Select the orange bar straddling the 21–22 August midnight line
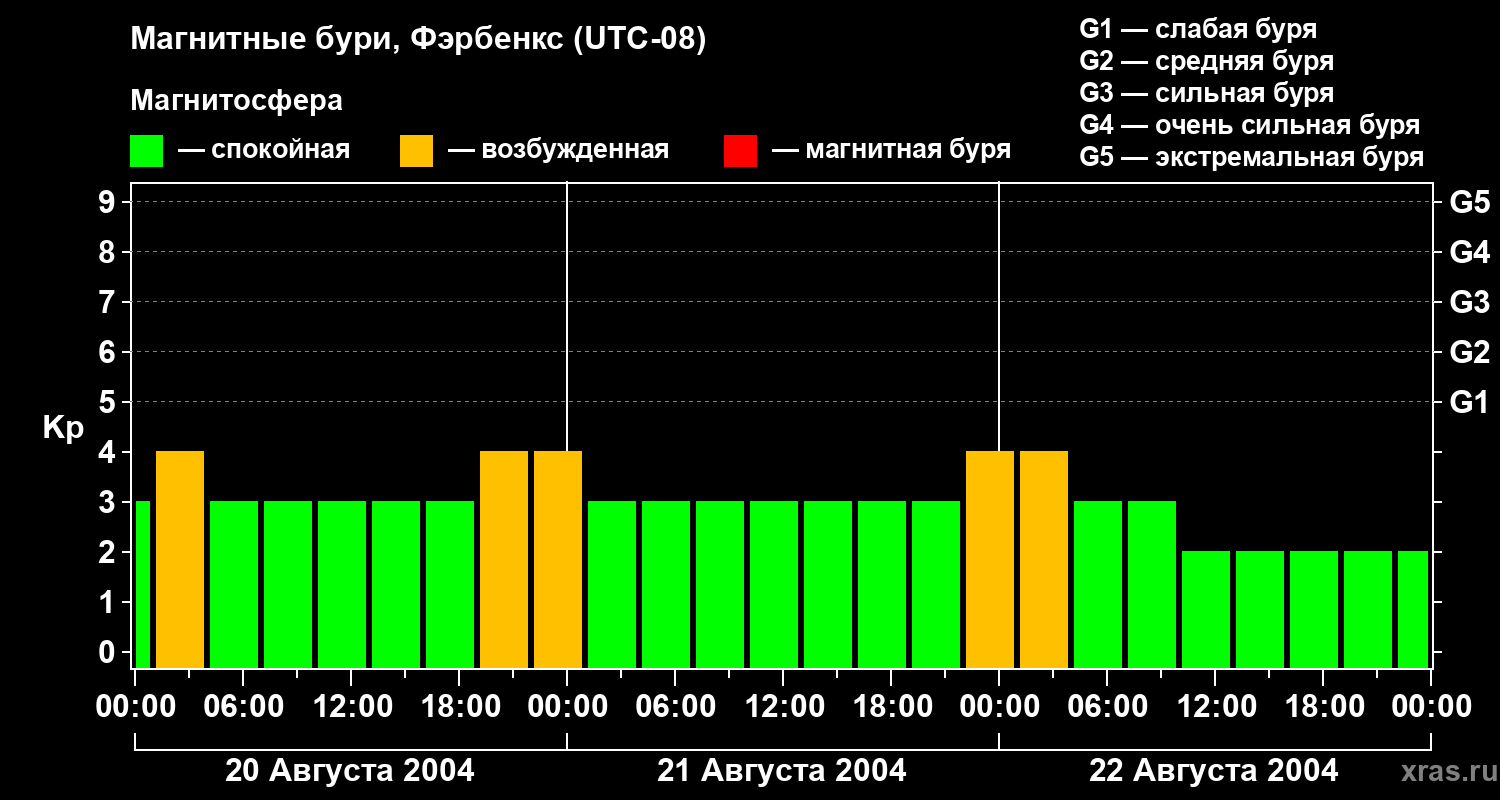The image size is (1500, 800). pos(990,559)
